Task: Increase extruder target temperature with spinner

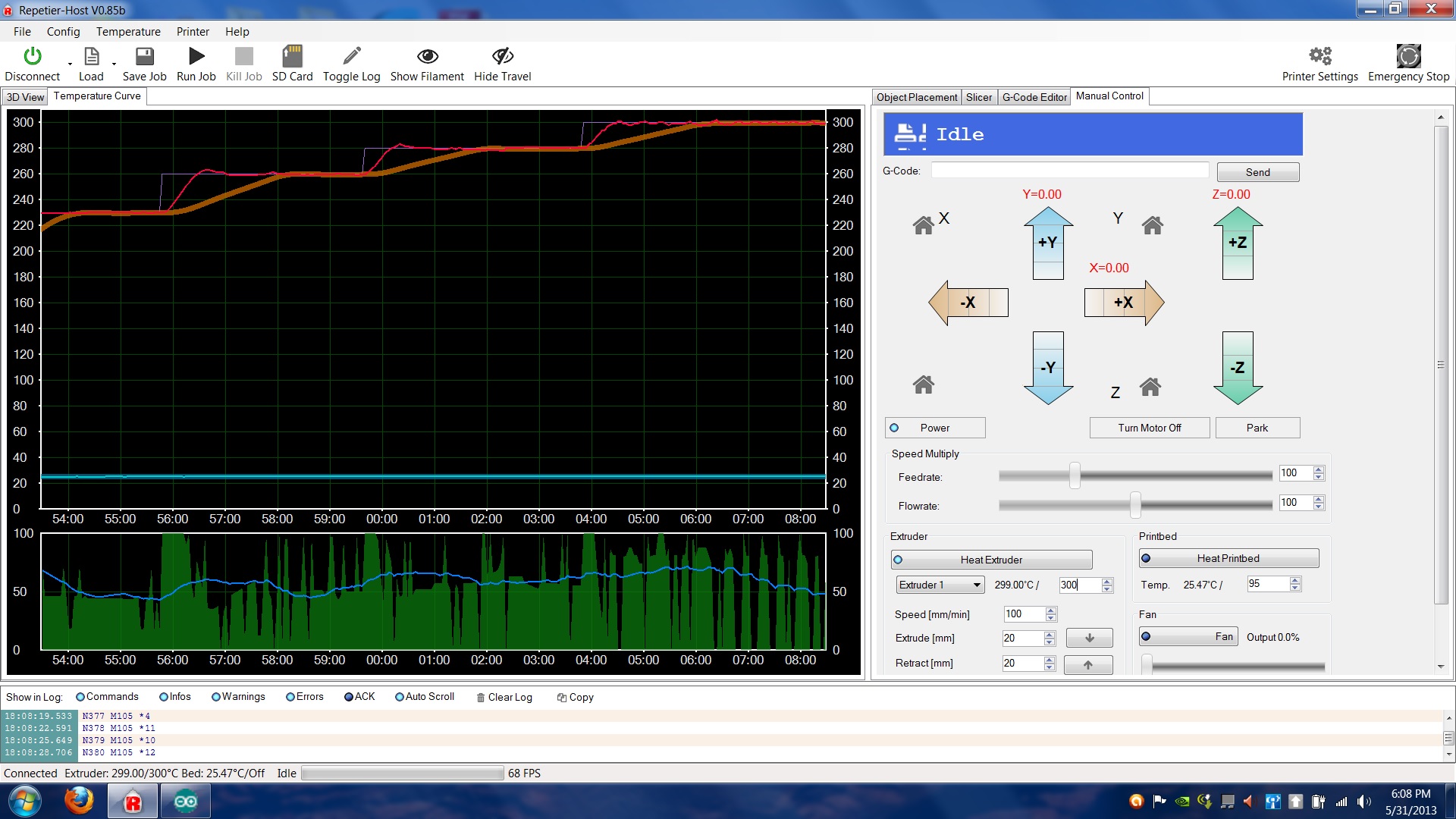Action: pos(1107,582)
